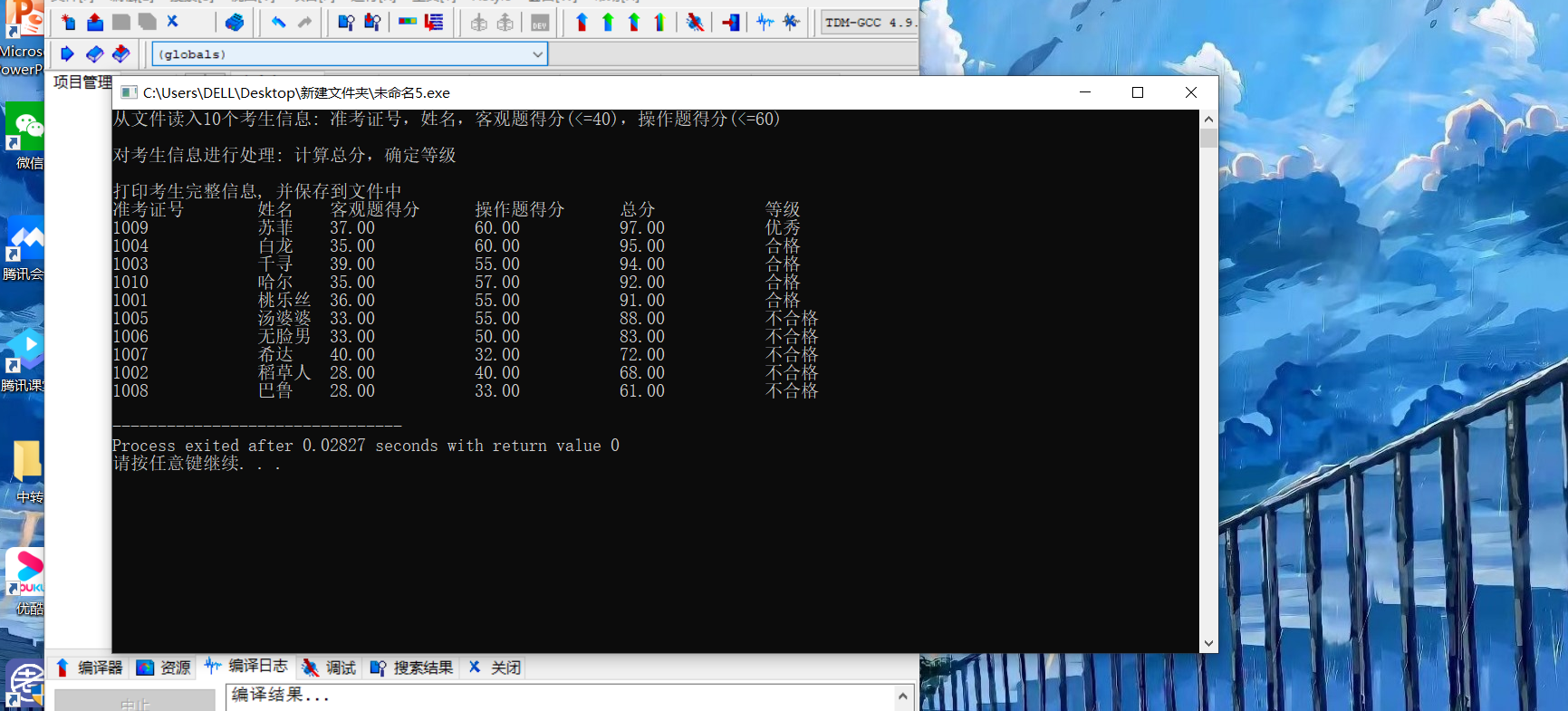Click the console scrollbar thumb

1208,138
